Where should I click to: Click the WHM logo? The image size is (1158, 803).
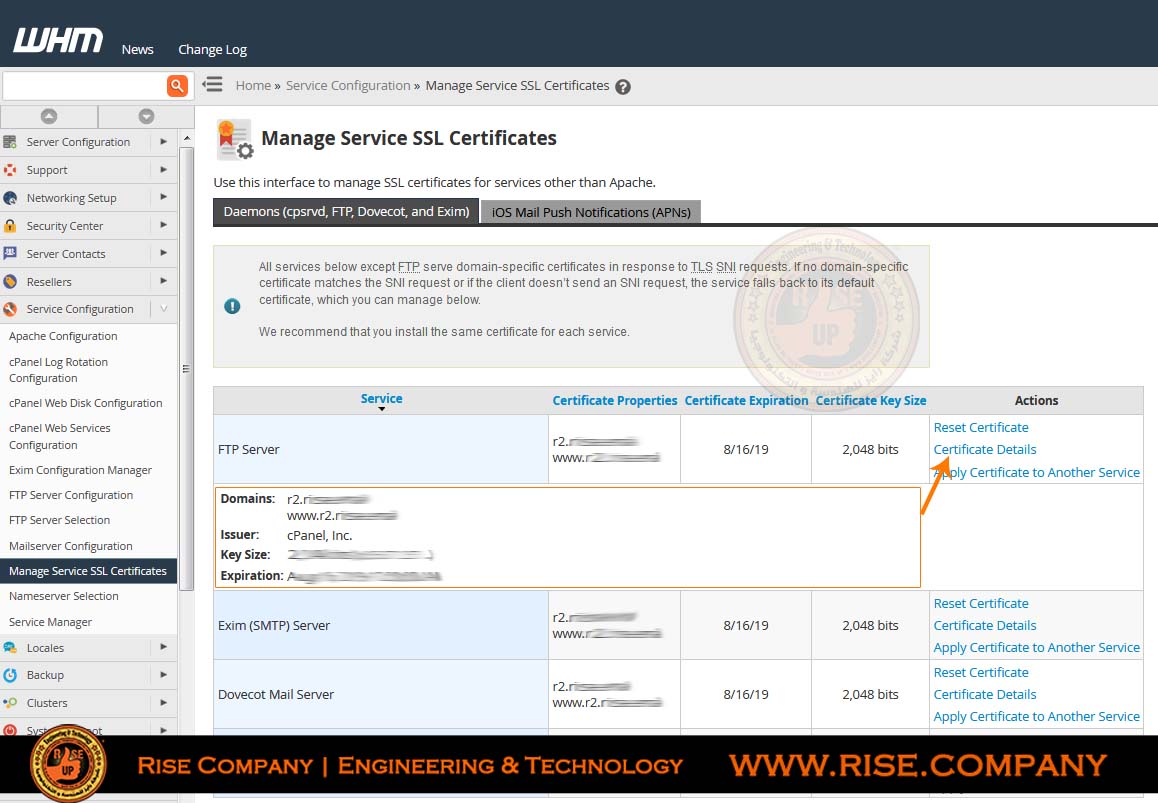[58, 41]
